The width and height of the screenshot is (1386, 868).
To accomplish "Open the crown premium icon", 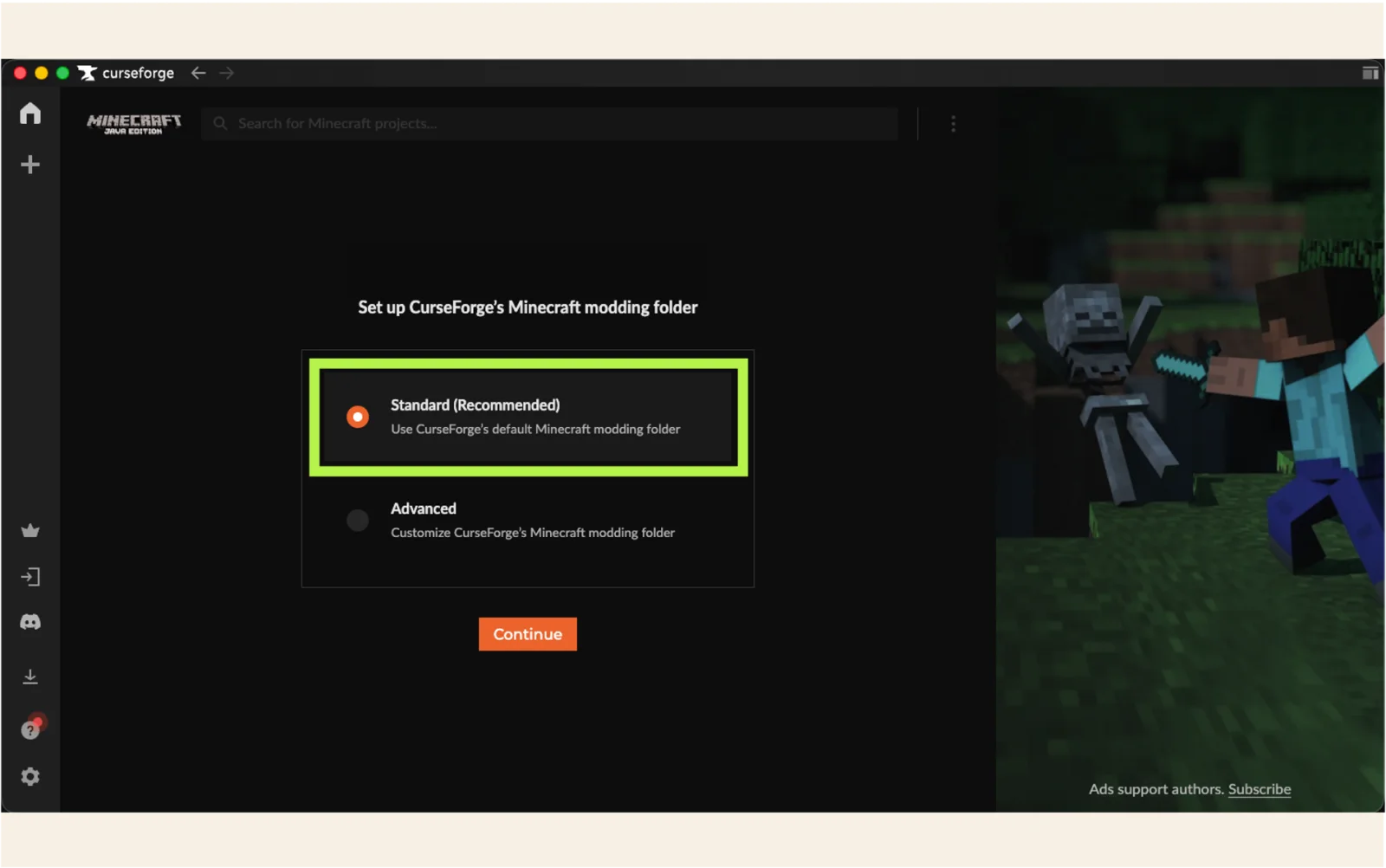I will tap(30, 531).
